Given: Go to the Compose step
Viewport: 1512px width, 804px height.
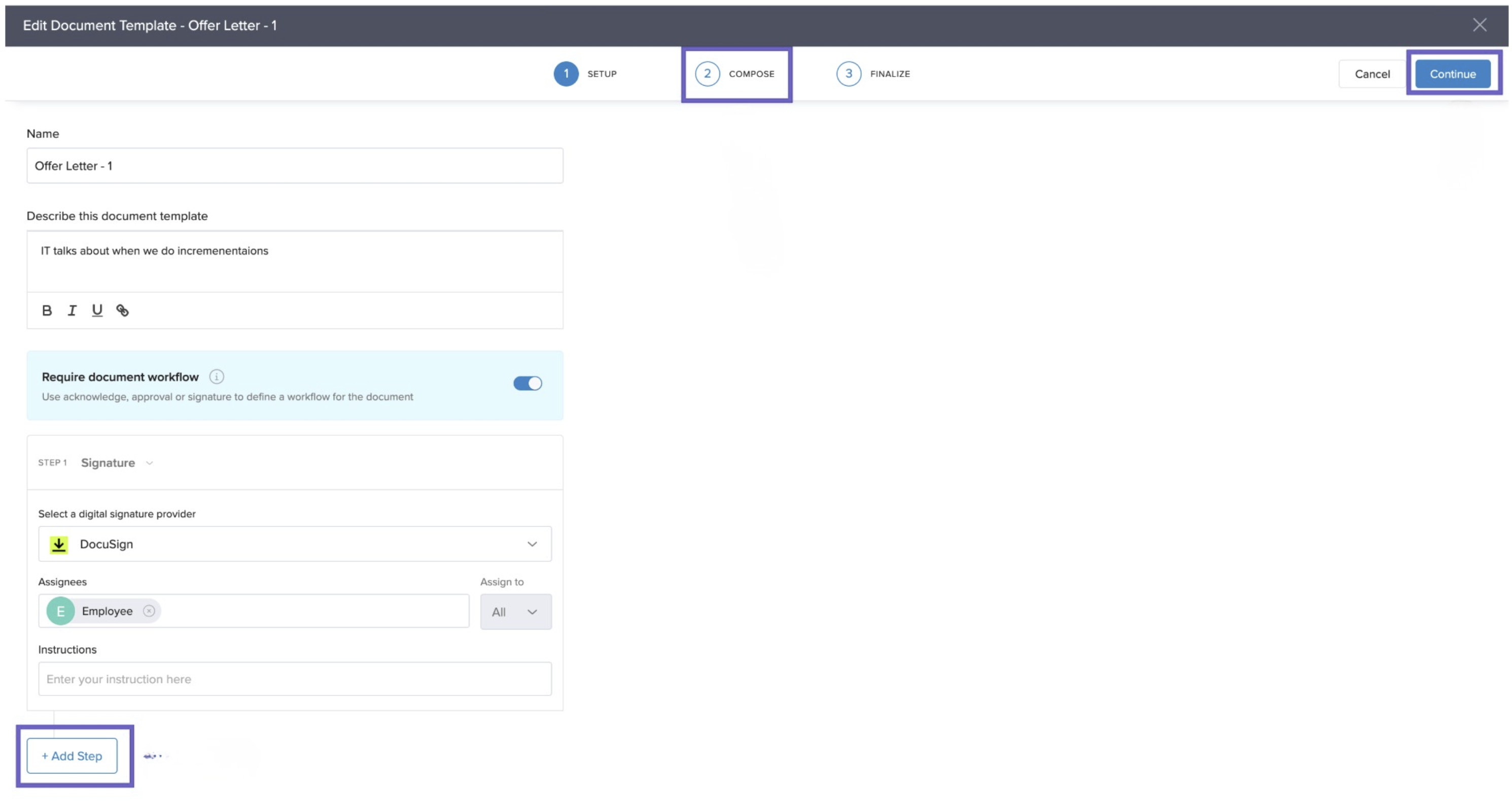Looking at the screenshot, I should (x=736, y=74).
